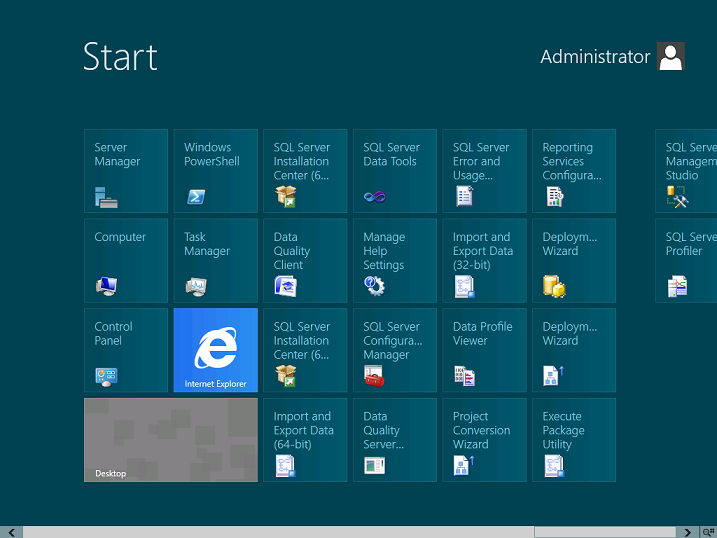Open the Server Manager tile
The height and width of the screenshot is (538, 717).
point(126,170)
